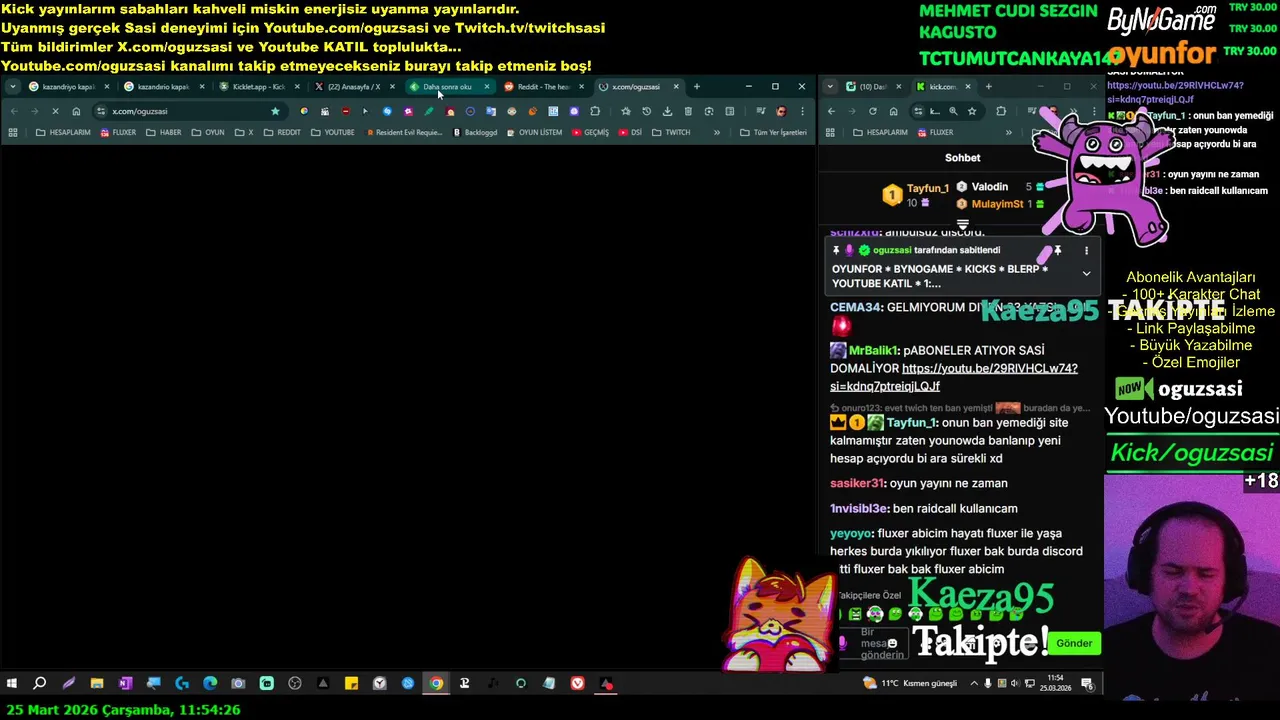This screenshot has width=1280, height=720.
Task: Open taskbar search magnifier
Action: (40, 683)
